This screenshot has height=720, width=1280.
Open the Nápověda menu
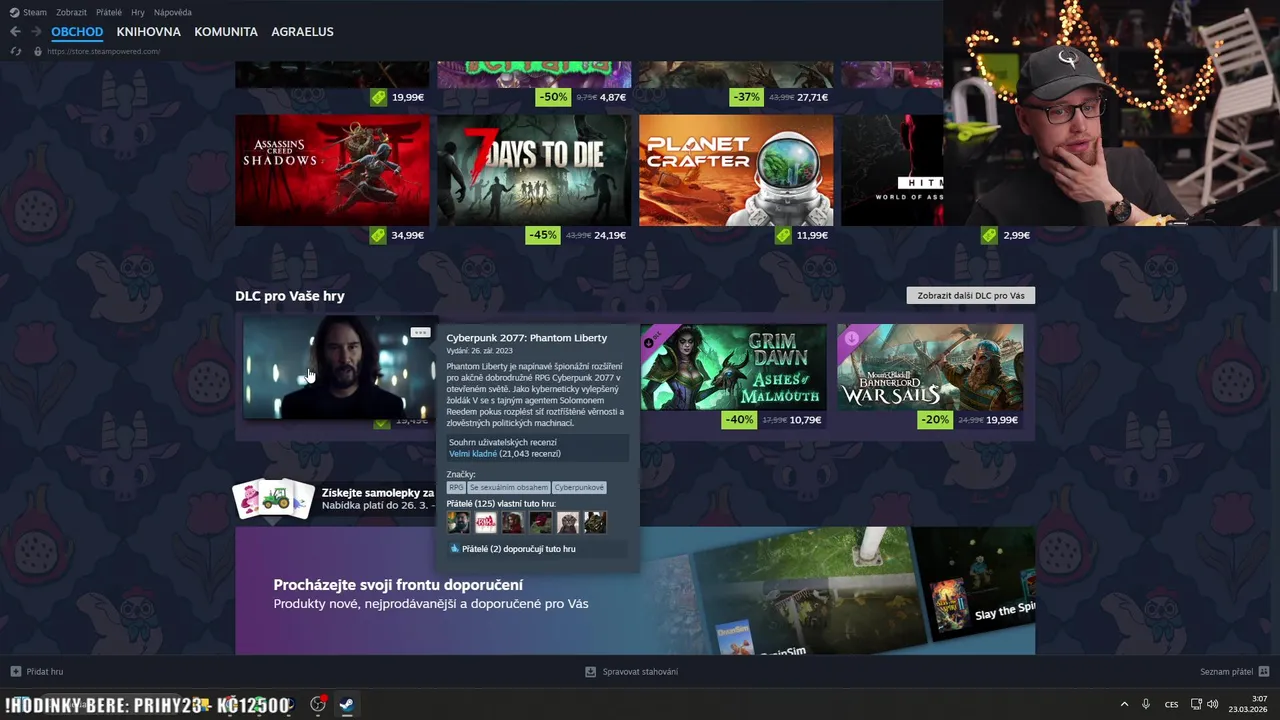coord(173,12)
